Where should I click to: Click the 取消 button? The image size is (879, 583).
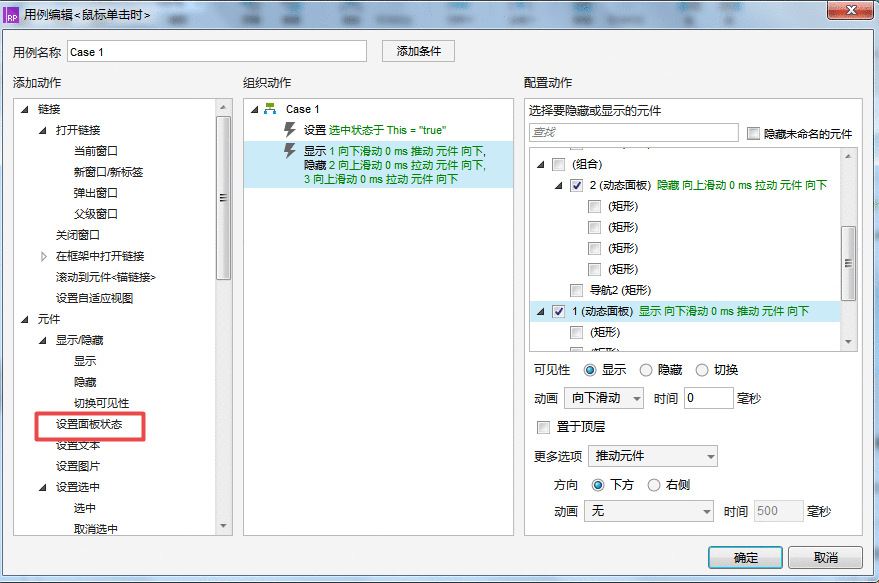(825, 558)
